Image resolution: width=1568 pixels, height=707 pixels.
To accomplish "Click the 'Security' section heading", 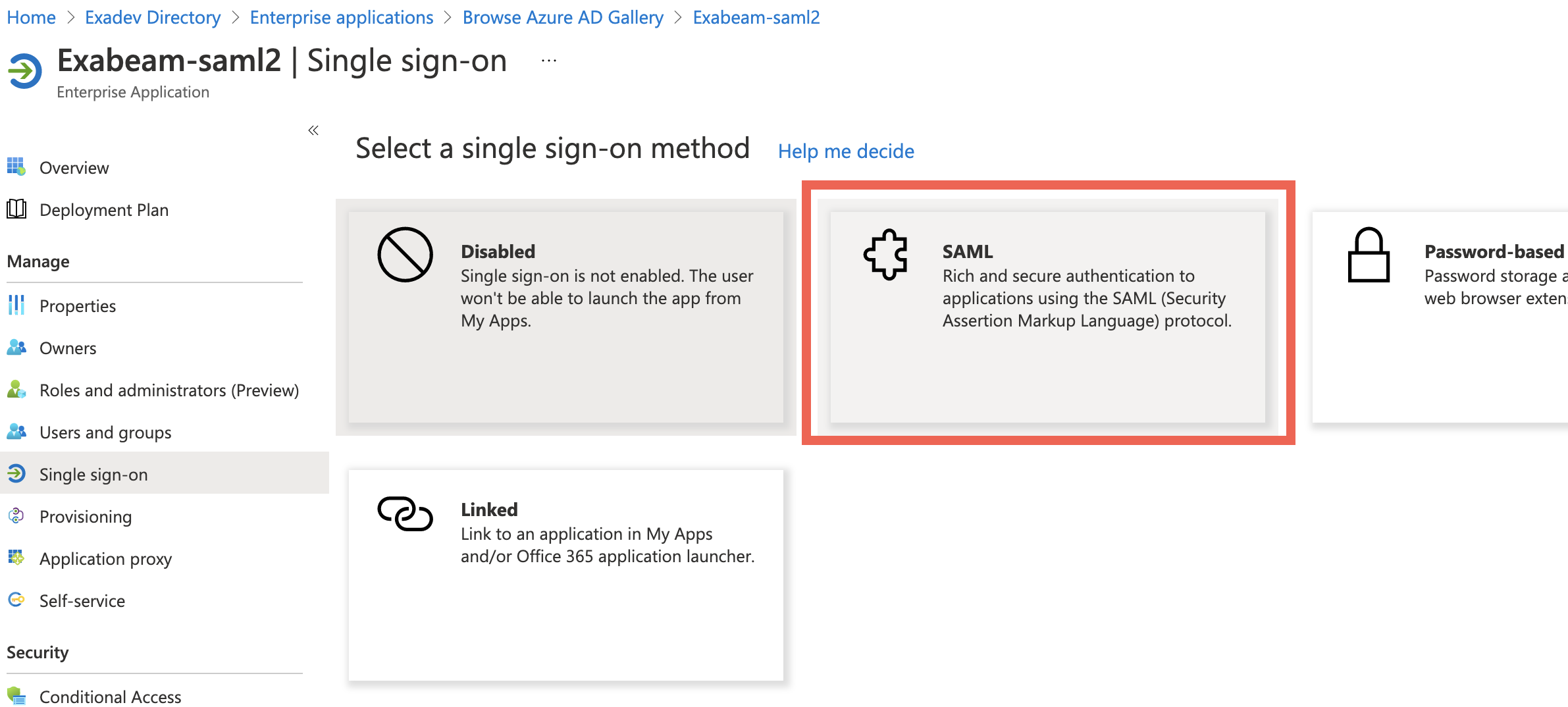I will pyautogui.click(x=38, y=652).
